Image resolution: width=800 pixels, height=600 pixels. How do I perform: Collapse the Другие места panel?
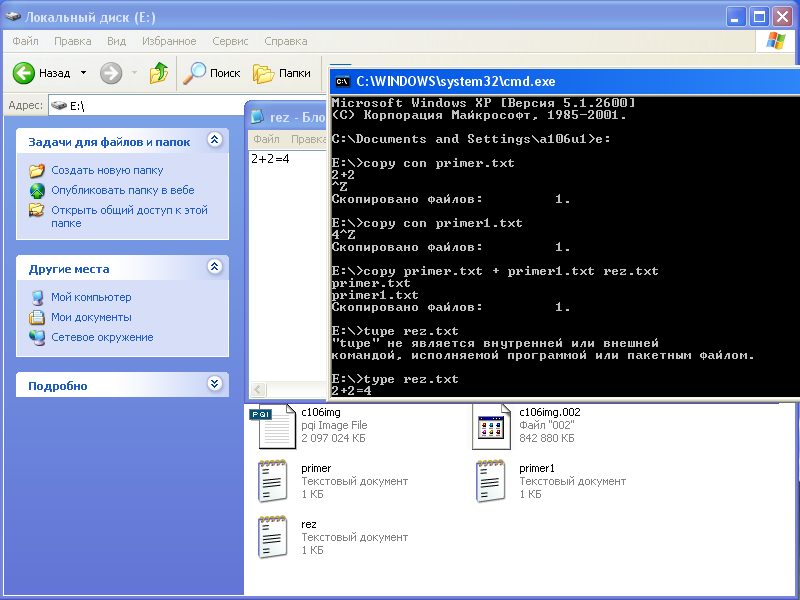[215, 267]
